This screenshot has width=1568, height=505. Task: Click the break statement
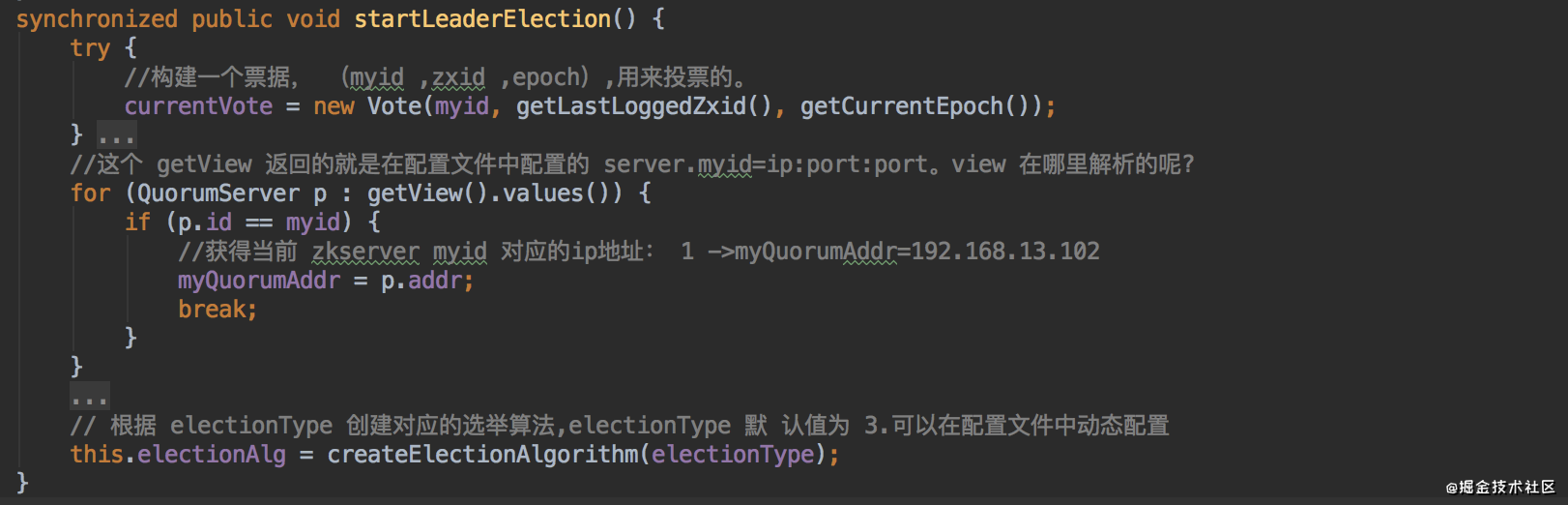click(x=218, y=310)
